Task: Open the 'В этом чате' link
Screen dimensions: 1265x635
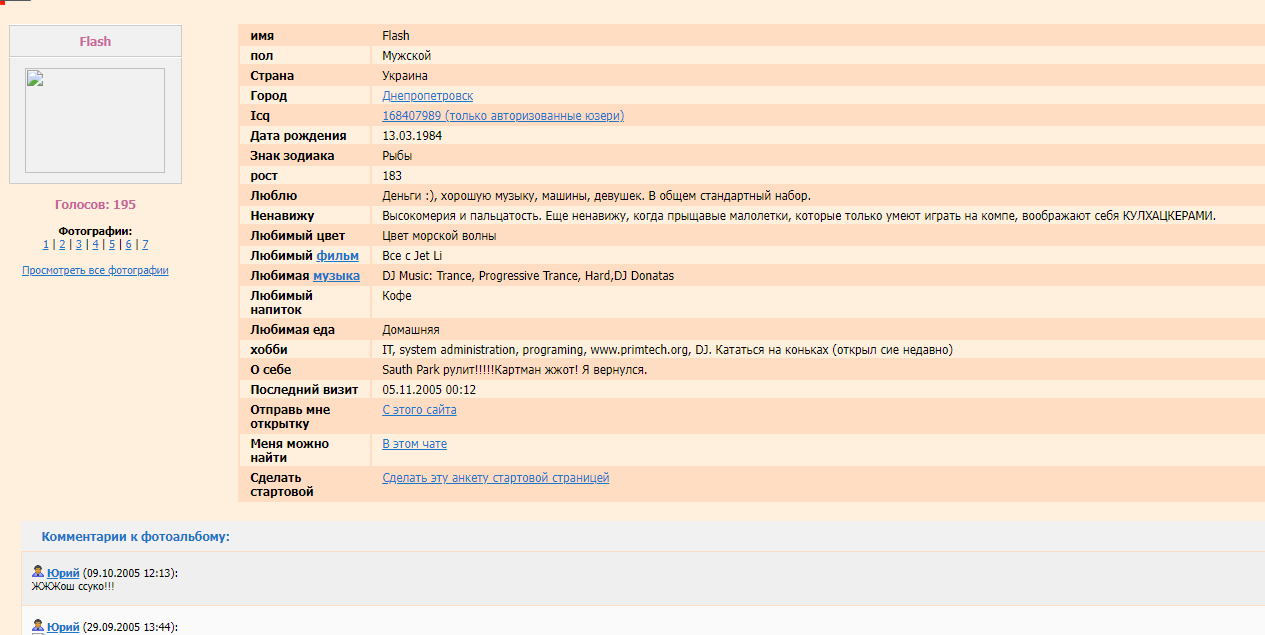Action: [414, 444]
